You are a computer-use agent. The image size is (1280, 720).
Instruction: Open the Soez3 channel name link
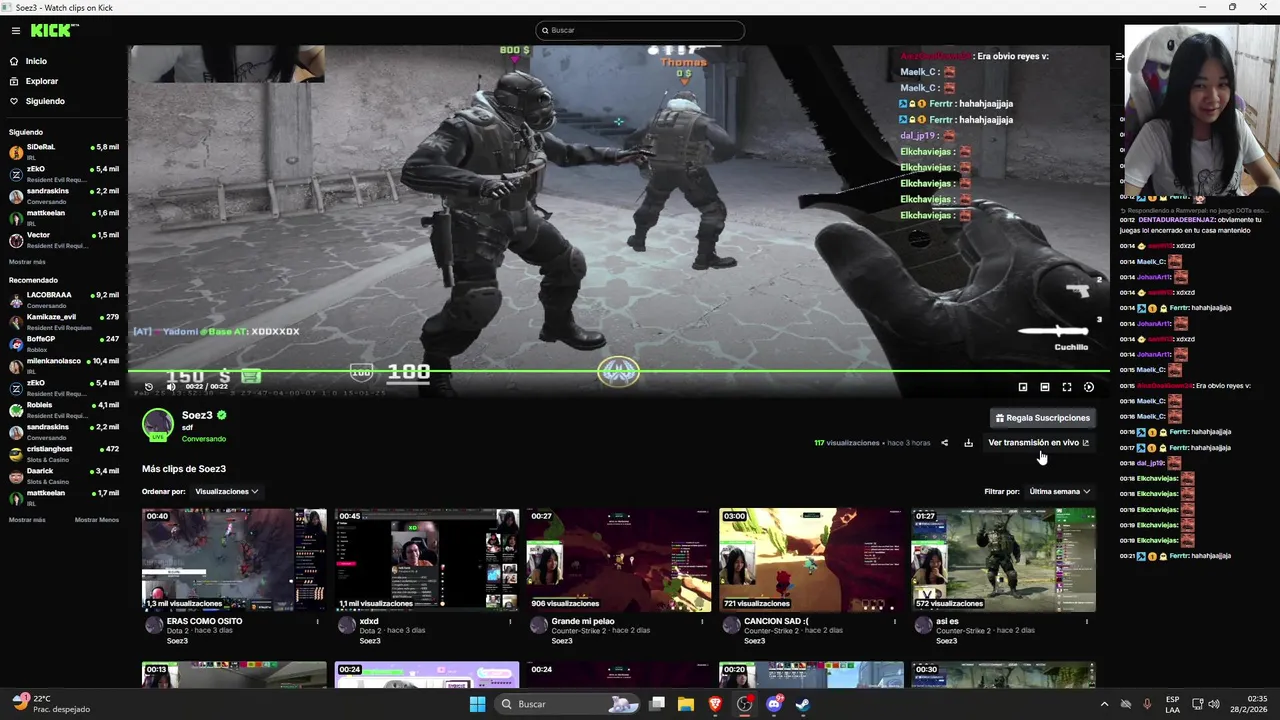pos(197,415)
